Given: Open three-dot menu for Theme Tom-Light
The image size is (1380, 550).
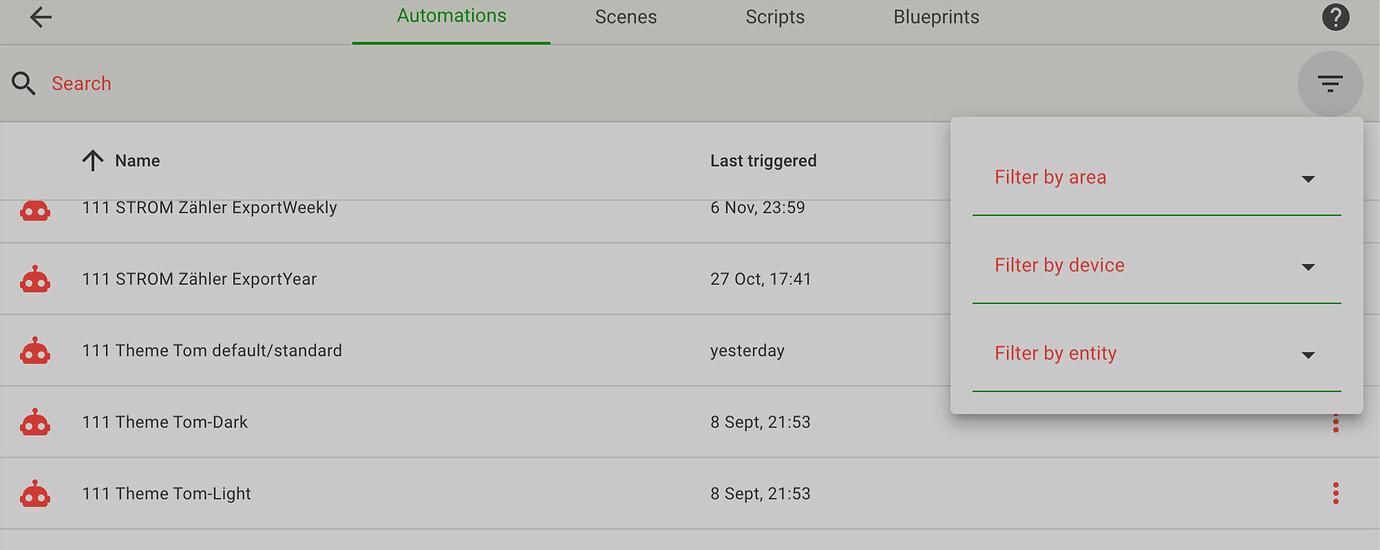Looking at the screenshot, I should pyautogui.click(x=1336, y=494).
